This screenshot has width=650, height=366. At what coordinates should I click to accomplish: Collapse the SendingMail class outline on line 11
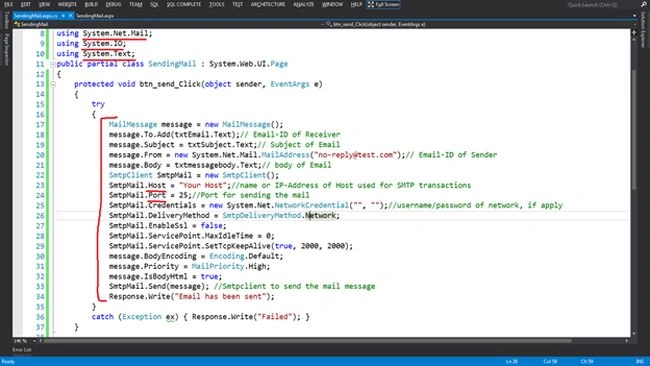point(53,64)
